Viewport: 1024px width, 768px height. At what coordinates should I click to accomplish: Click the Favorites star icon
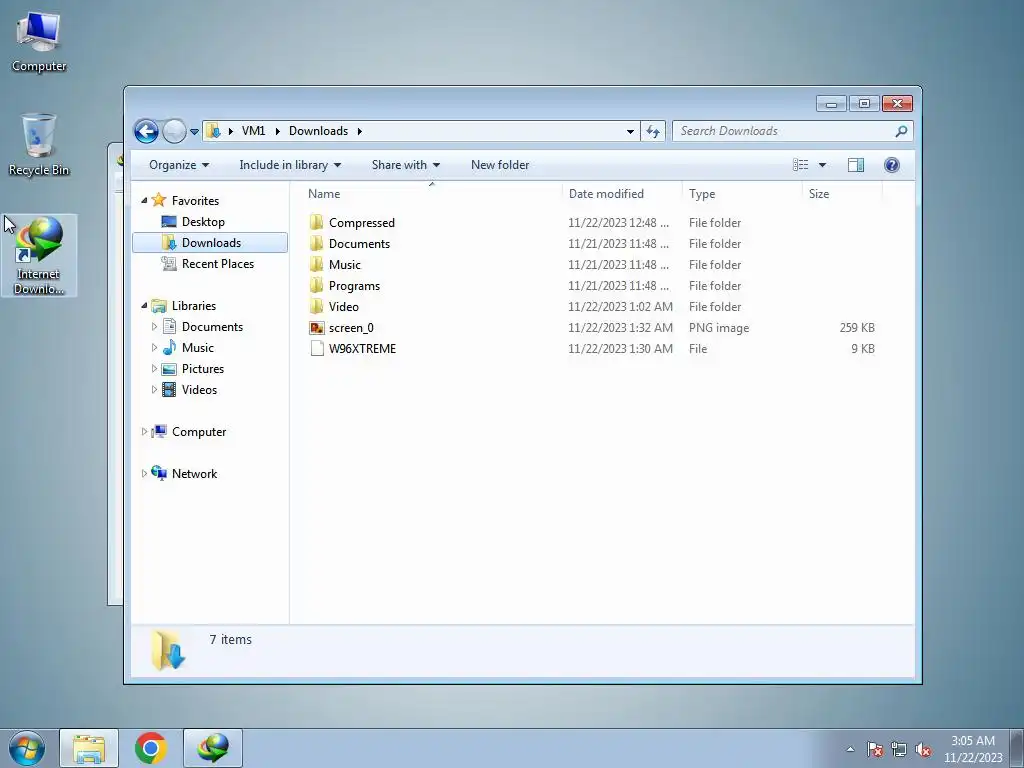[x=159, y=200]
